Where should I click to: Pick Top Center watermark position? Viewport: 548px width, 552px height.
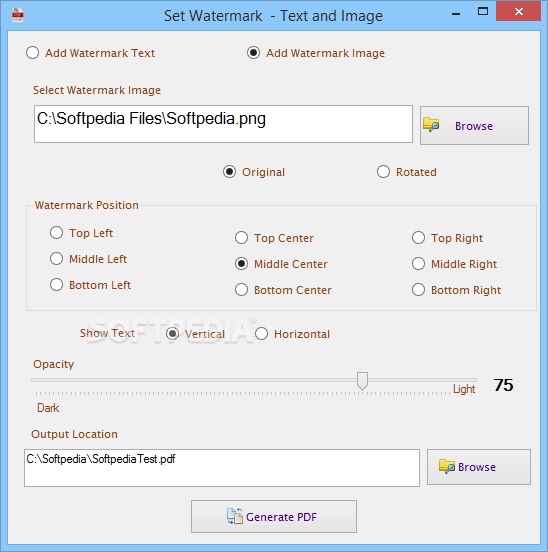(274, 238)
